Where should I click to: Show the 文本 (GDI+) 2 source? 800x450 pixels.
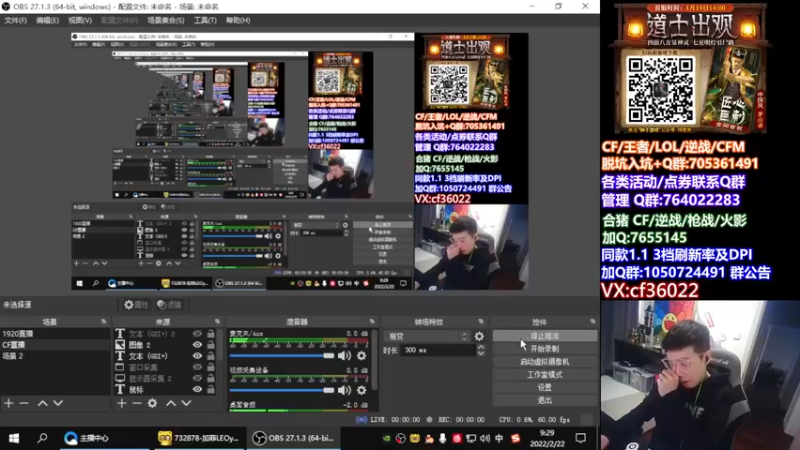pyautogui.click(x=197, y=334)
